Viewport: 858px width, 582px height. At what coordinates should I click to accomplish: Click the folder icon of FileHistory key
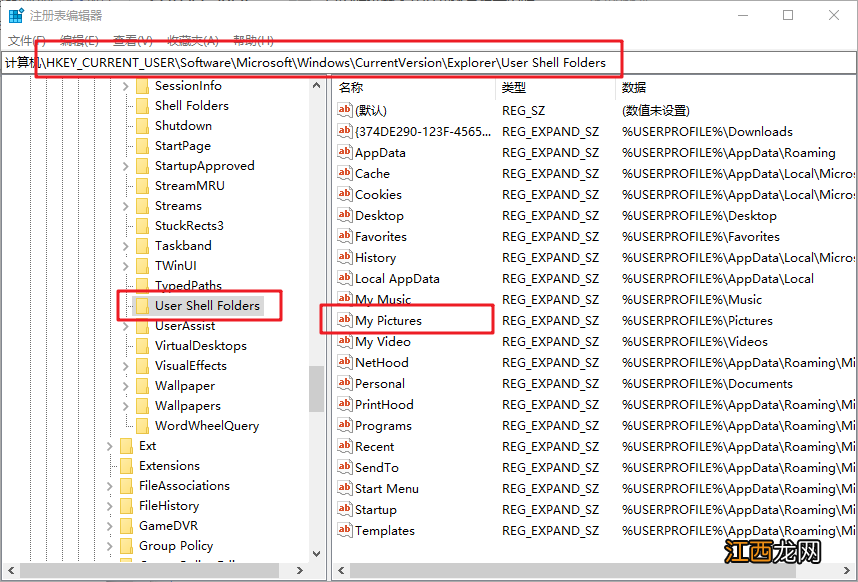coord(126,505)
